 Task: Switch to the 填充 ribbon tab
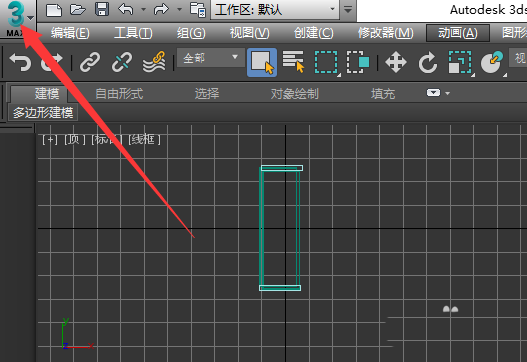tap(383, 93)
